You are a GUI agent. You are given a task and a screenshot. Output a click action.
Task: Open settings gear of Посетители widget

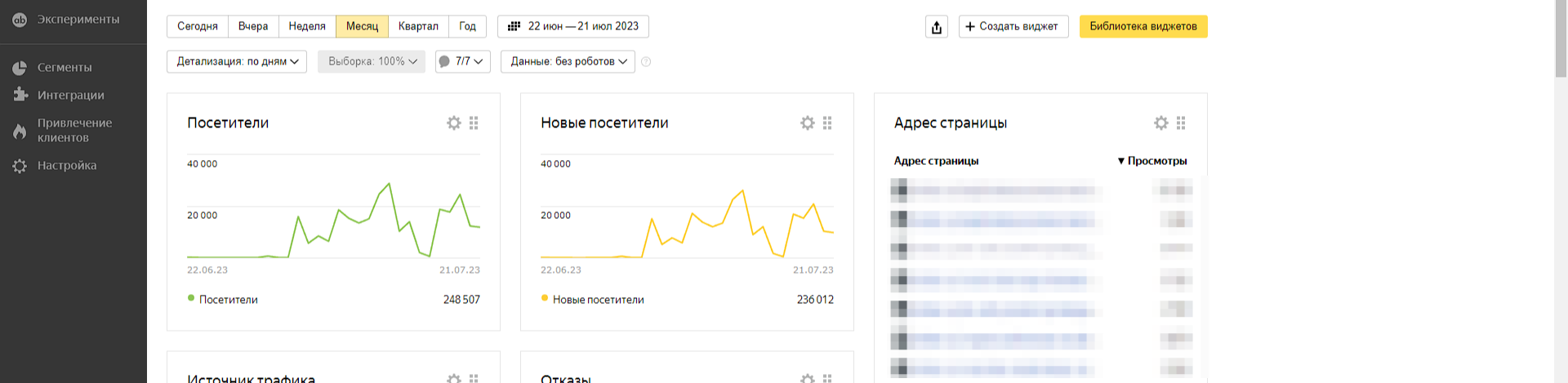point(454,123)
